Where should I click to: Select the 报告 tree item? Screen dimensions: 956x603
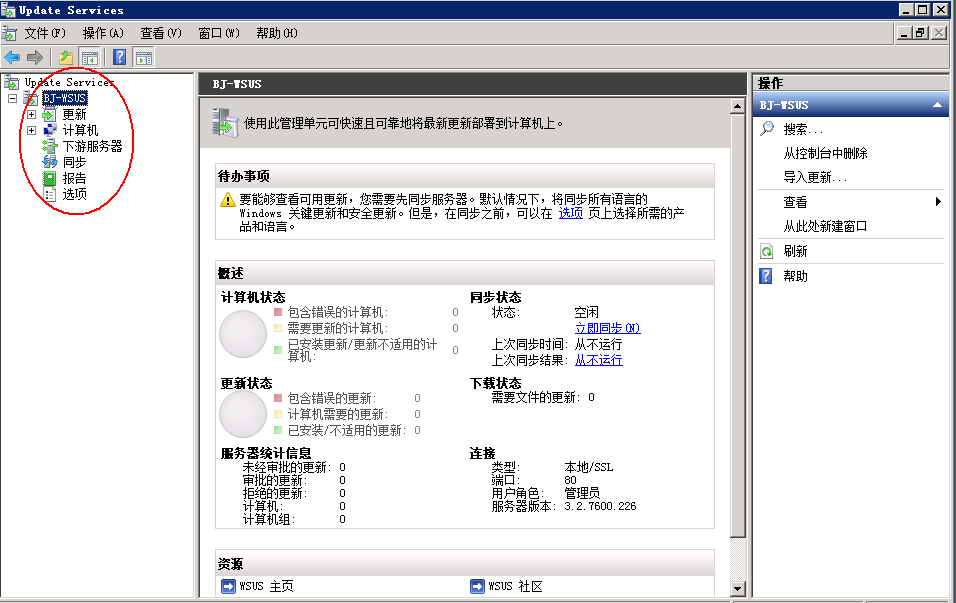point(74,178)
